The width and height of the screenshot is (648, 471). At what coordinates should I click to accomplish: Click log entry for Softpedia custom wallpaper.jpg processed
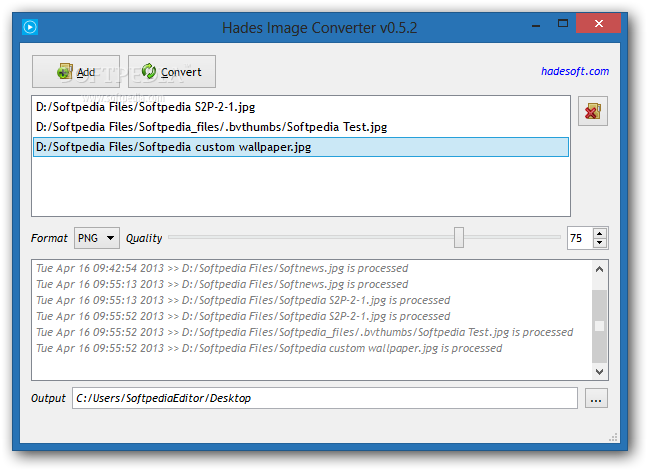(x=269, y=348)
